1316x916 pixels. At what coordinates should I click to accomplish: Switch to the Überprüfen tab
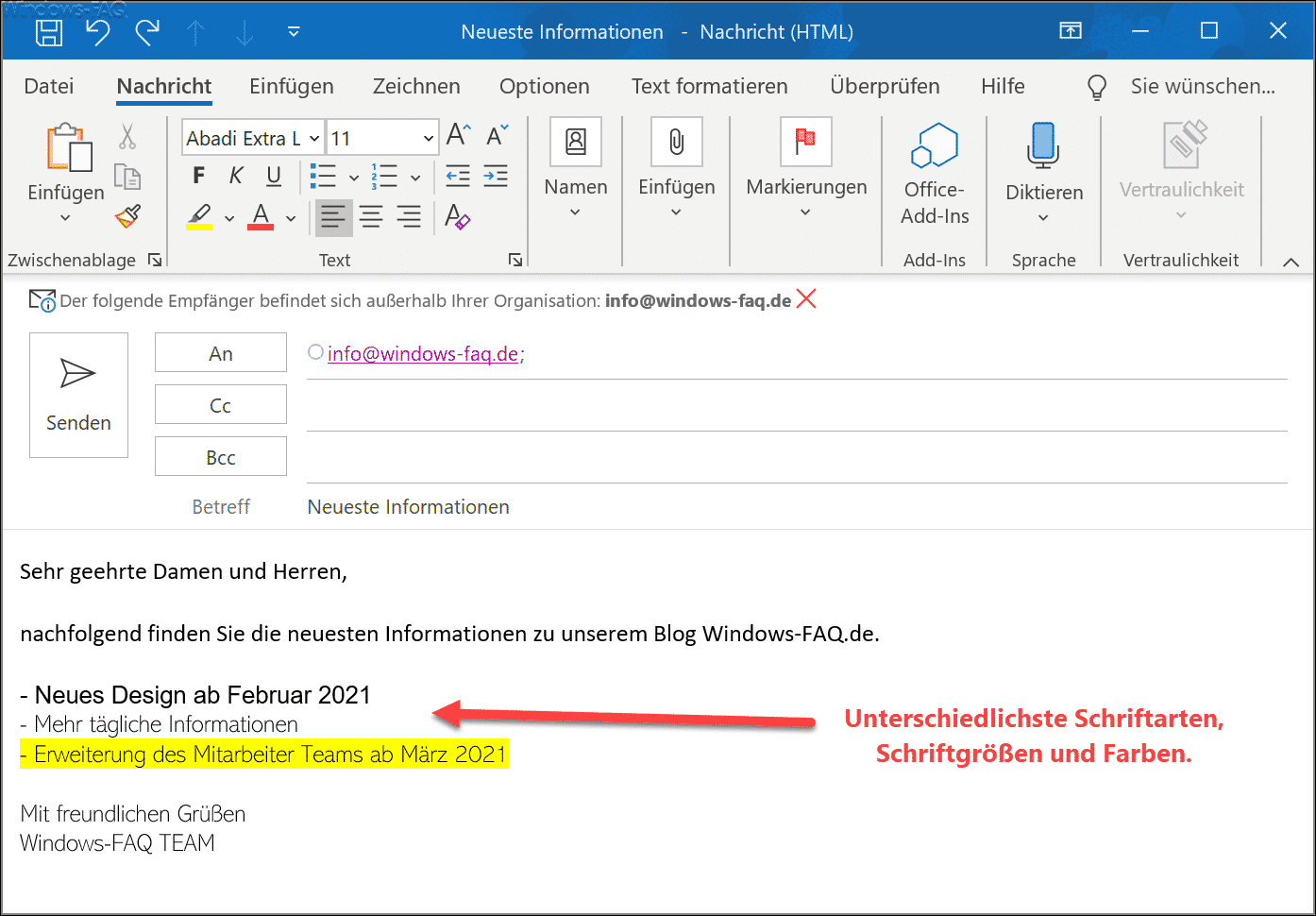tap(886, 86)
